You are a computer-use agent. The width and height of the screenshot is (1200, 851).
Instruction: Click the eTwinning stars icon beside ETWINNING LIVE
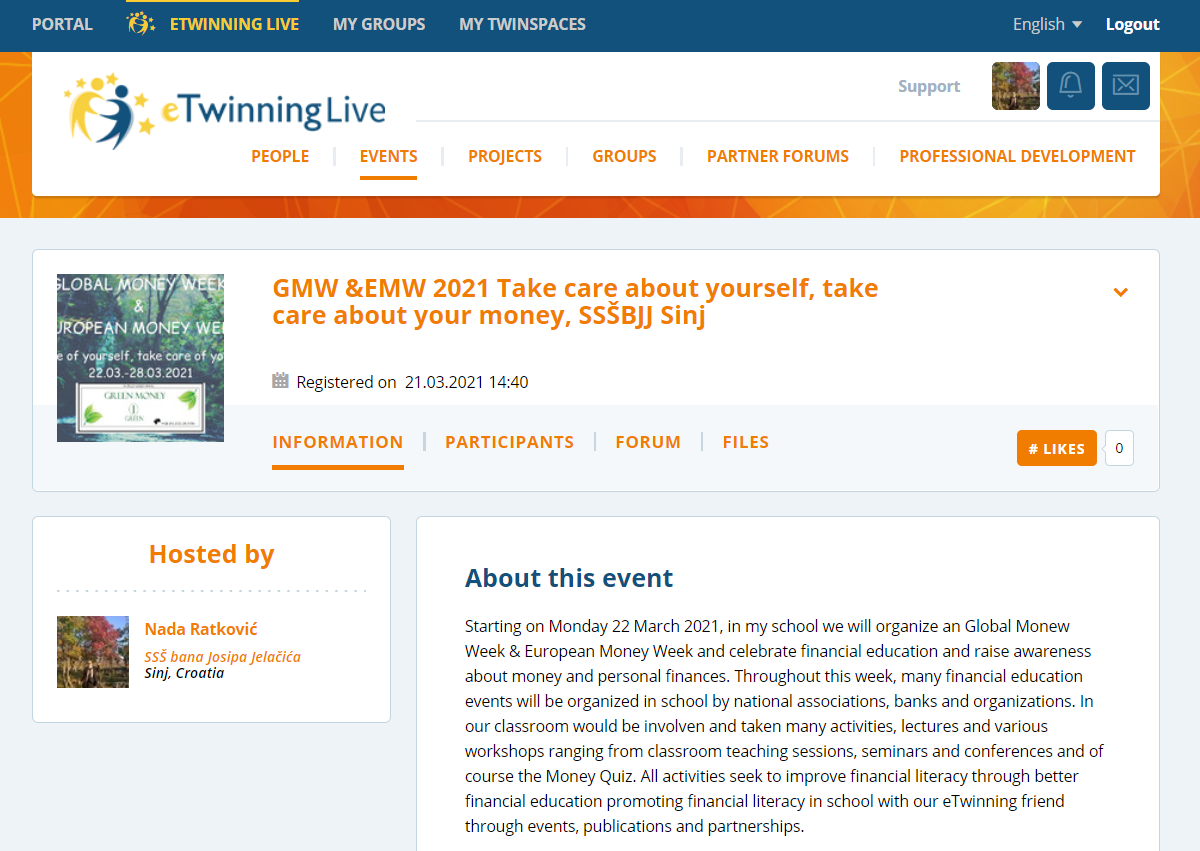(141, 23)
